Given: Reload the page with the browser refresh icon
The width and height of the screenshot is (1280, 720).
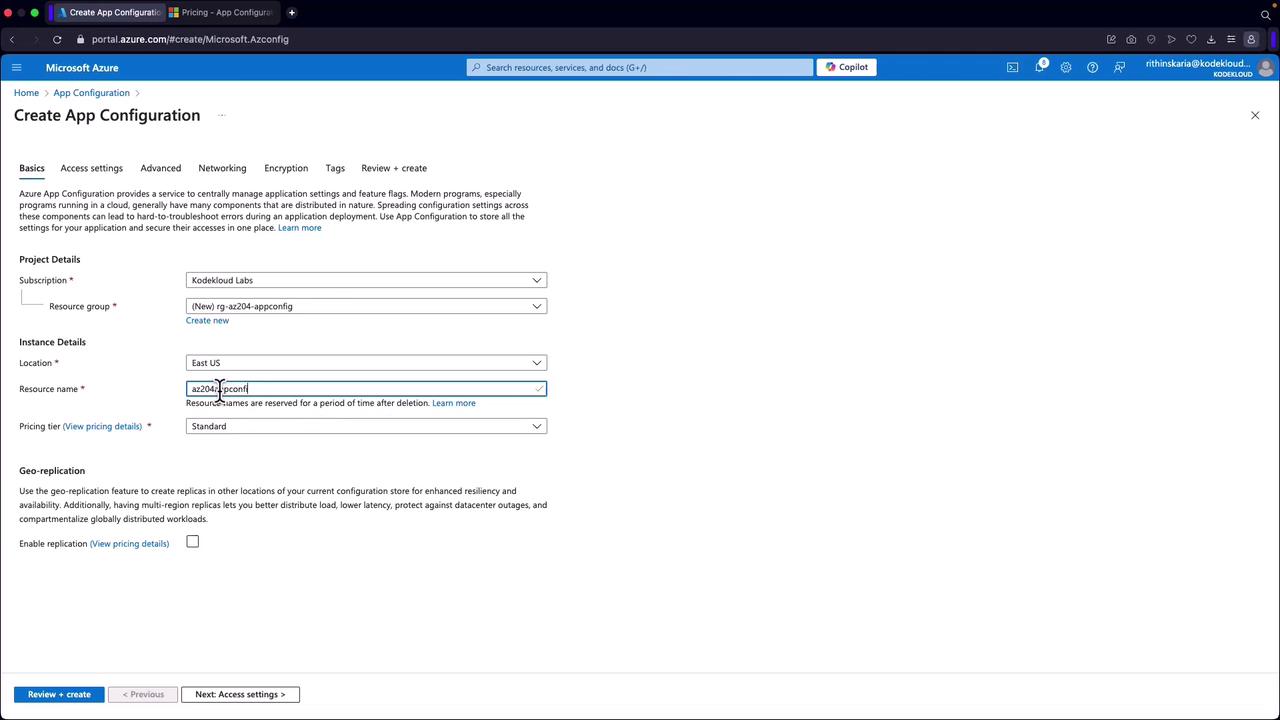Looking at the screenshot, I should (x=57, y=39).
